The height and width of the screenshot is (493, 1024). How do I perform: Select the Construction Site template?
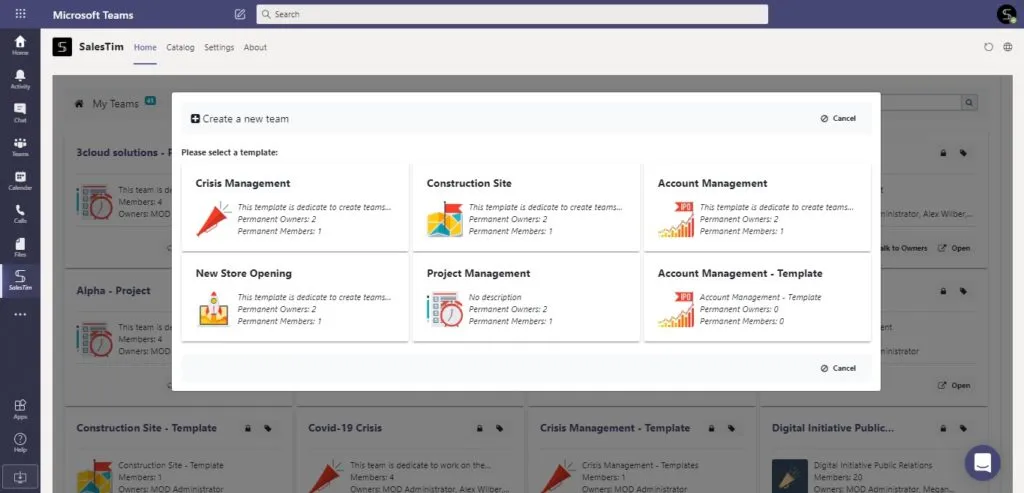[x=526, y=207]
